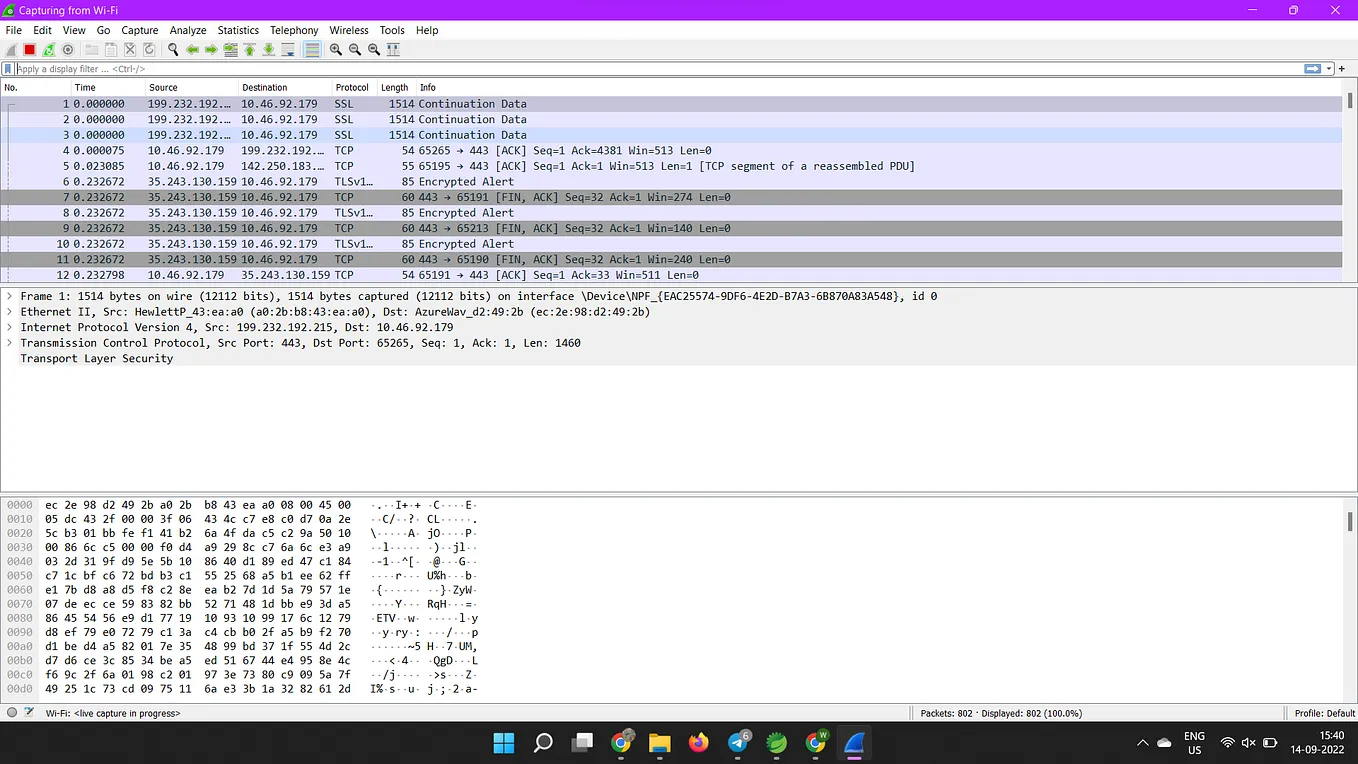The image size is (1358, 764).
Task: Click the Zoom in toolbar icon
Action: click(x=335, y=49)
